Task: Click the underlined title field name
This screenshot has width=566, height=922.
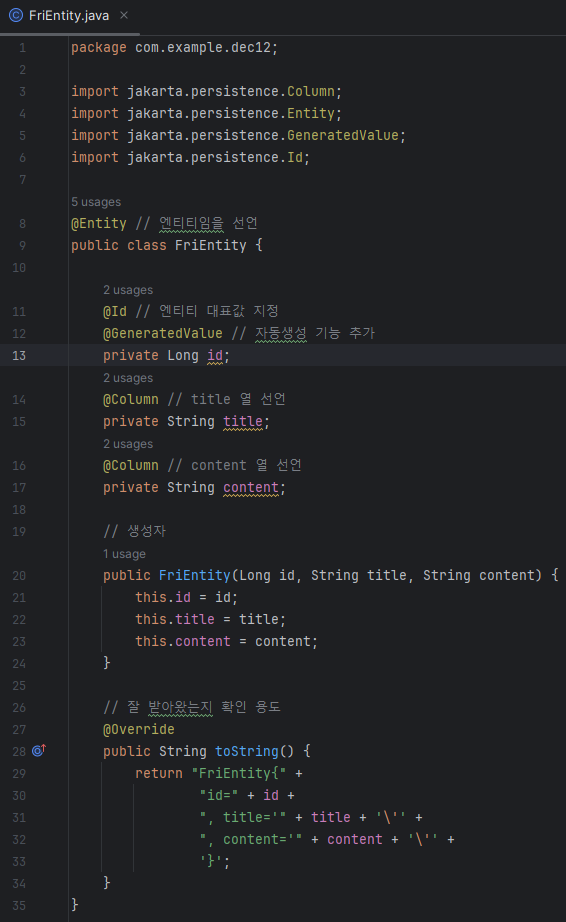Action: point(243,422)
